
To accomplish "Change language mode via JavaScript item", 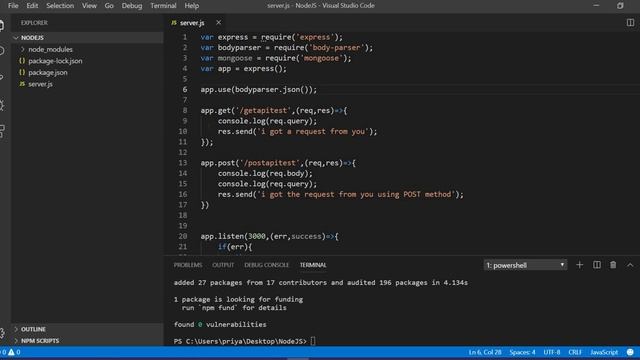I will pos(604,352).
